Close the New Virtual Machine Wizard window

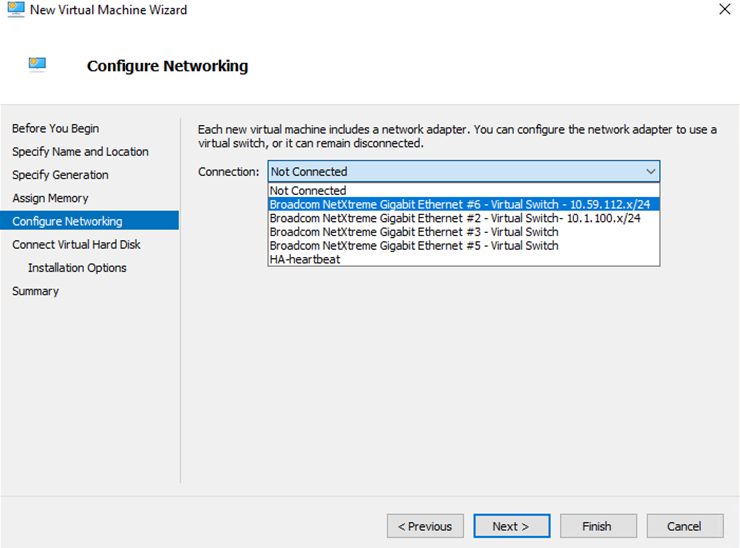(724, 10)
